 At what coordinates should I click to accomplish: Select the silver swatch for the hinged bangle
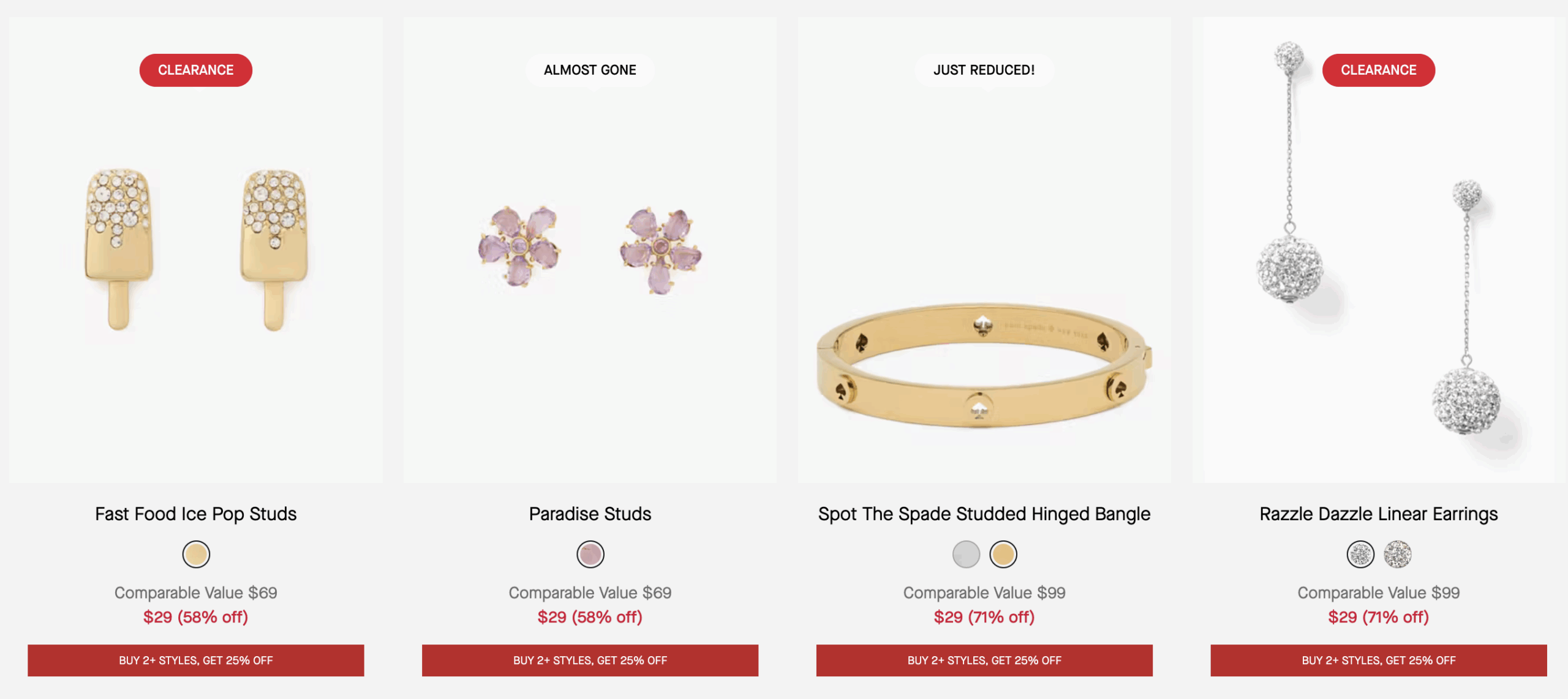965,554
